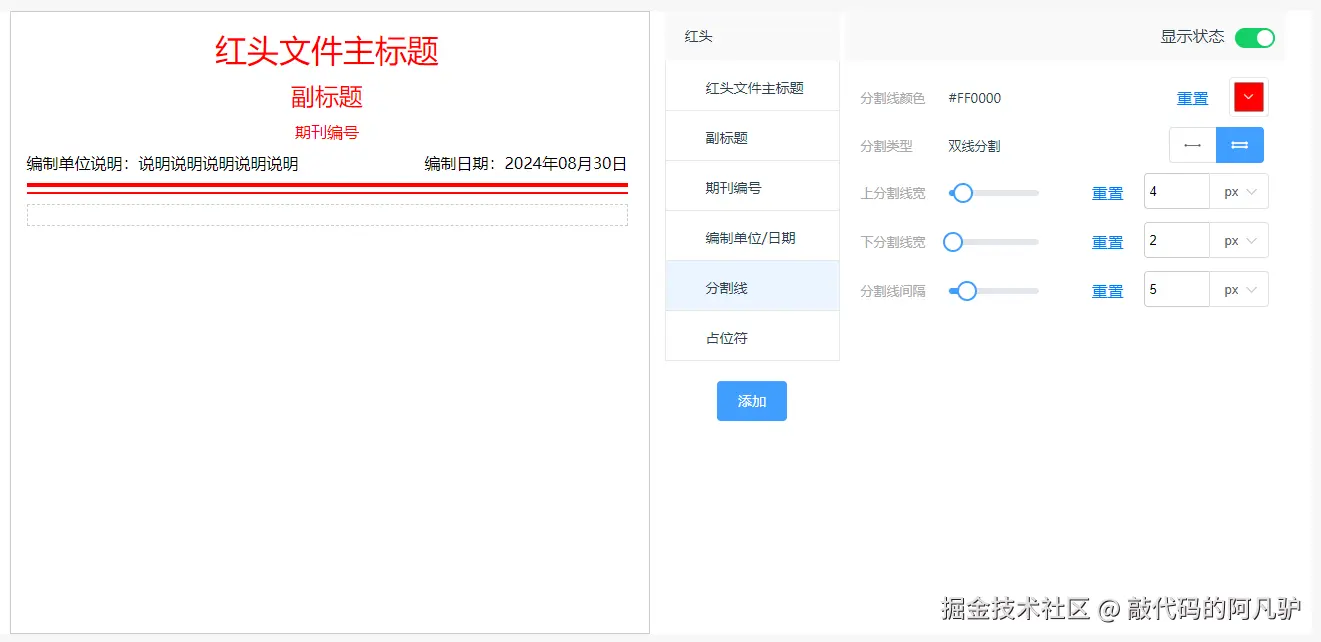Click the 上分割线宽 slider handle
The height and width of the screenshot is (642, 1321).
coord(963,193)
